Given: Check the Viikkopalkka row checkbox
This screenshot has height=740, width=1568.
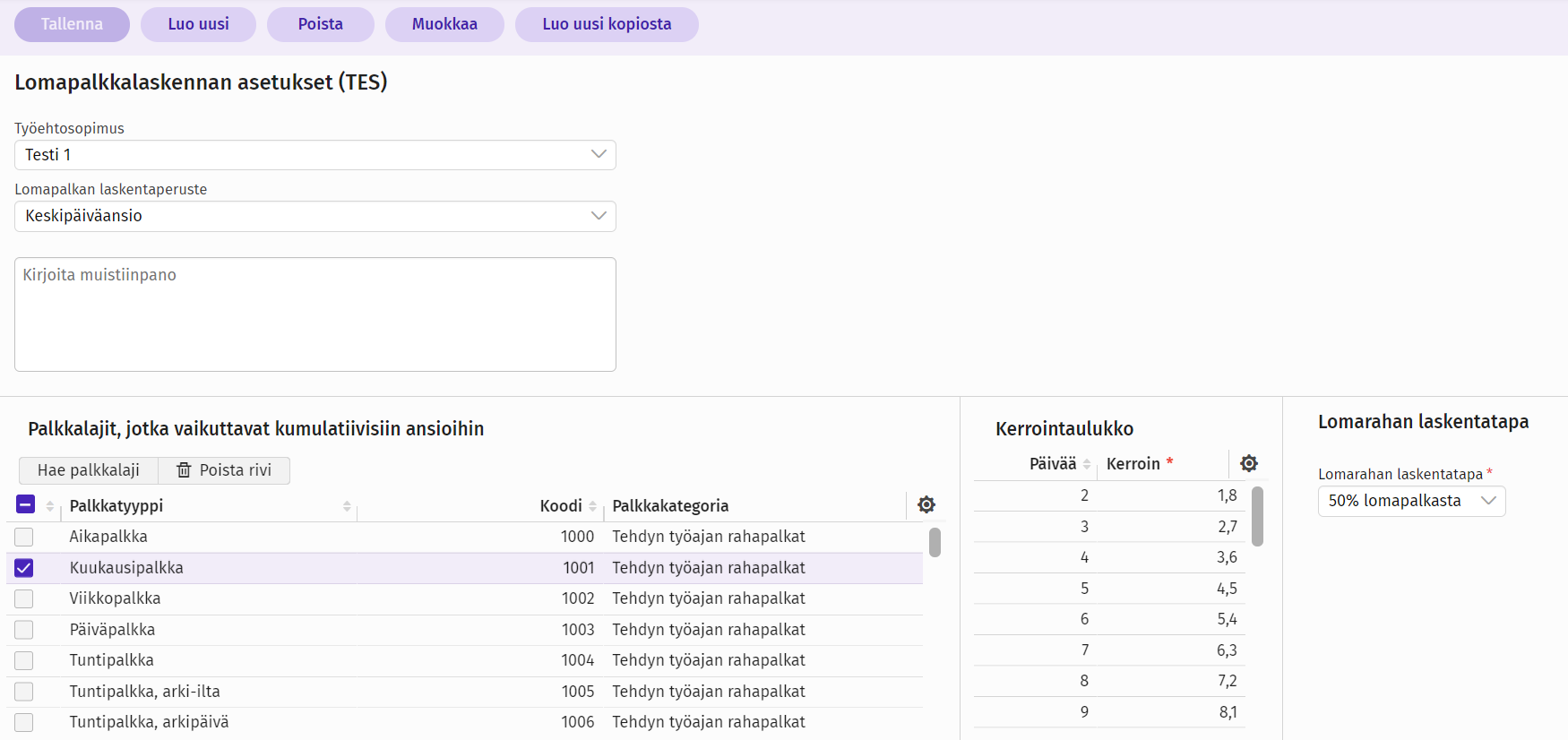Looking at the screenshot, I should click(x=24, y=598).
